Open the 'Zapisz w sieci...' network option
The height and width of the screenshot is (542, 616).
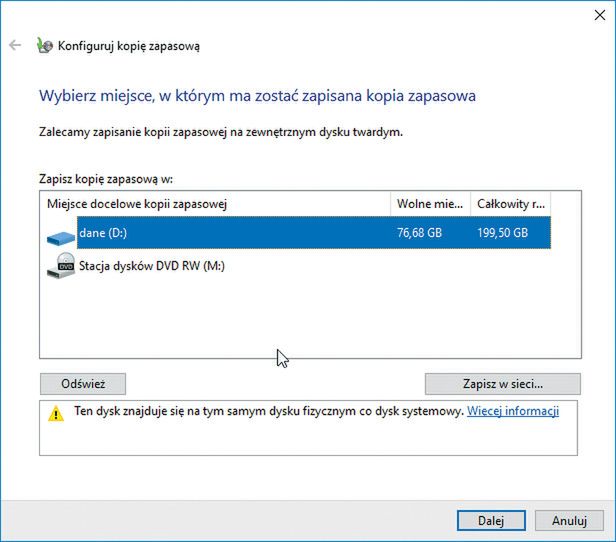[x=502, y=383]
